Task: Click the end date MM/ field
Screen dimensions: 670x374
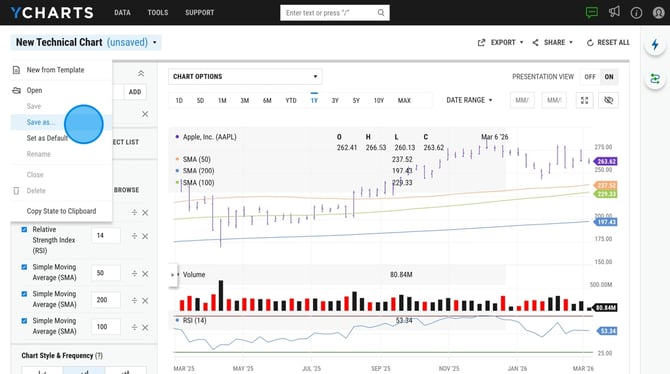Action: tap(554, 100)
